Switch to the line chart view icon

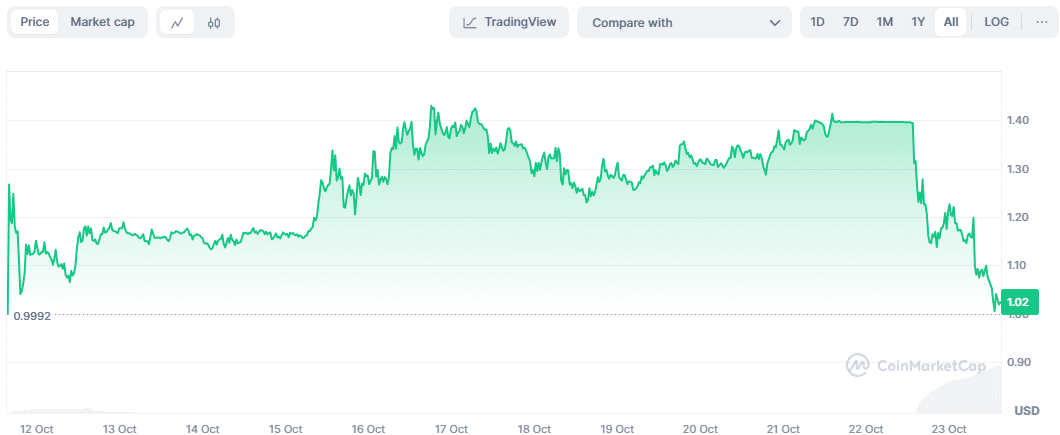[x=177, y=22]
